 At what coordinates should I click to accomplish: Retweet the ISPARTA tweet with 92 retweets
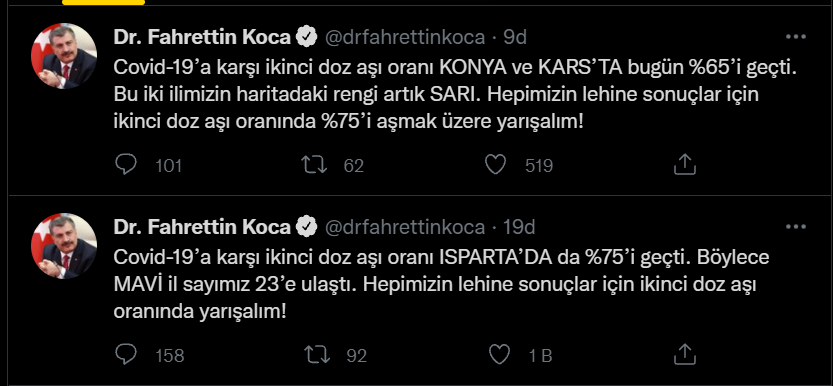(317, 354)
